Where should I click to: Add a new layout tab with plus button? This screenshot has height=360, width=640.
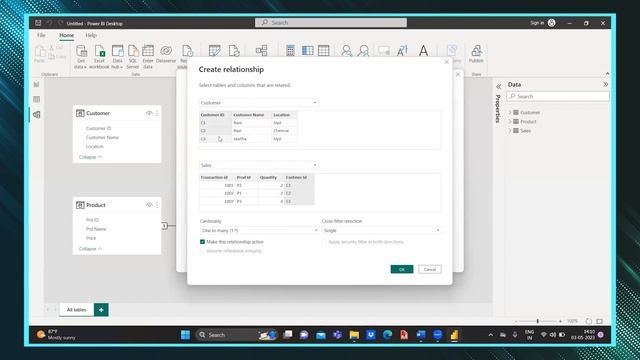(101, 310)
